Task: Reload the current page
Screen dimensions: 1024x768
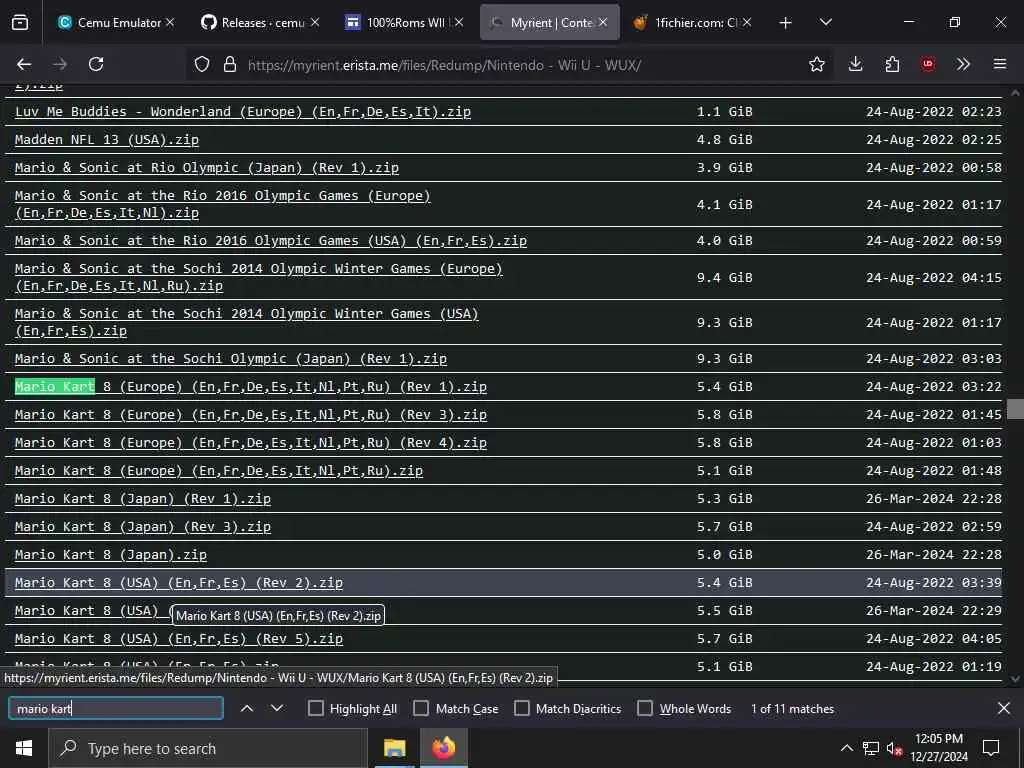Action: 96,64
